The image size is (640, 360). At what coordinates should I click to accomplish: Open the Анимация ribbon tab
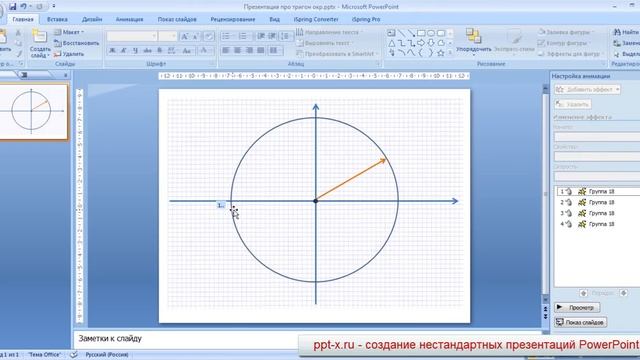point(129,19)
